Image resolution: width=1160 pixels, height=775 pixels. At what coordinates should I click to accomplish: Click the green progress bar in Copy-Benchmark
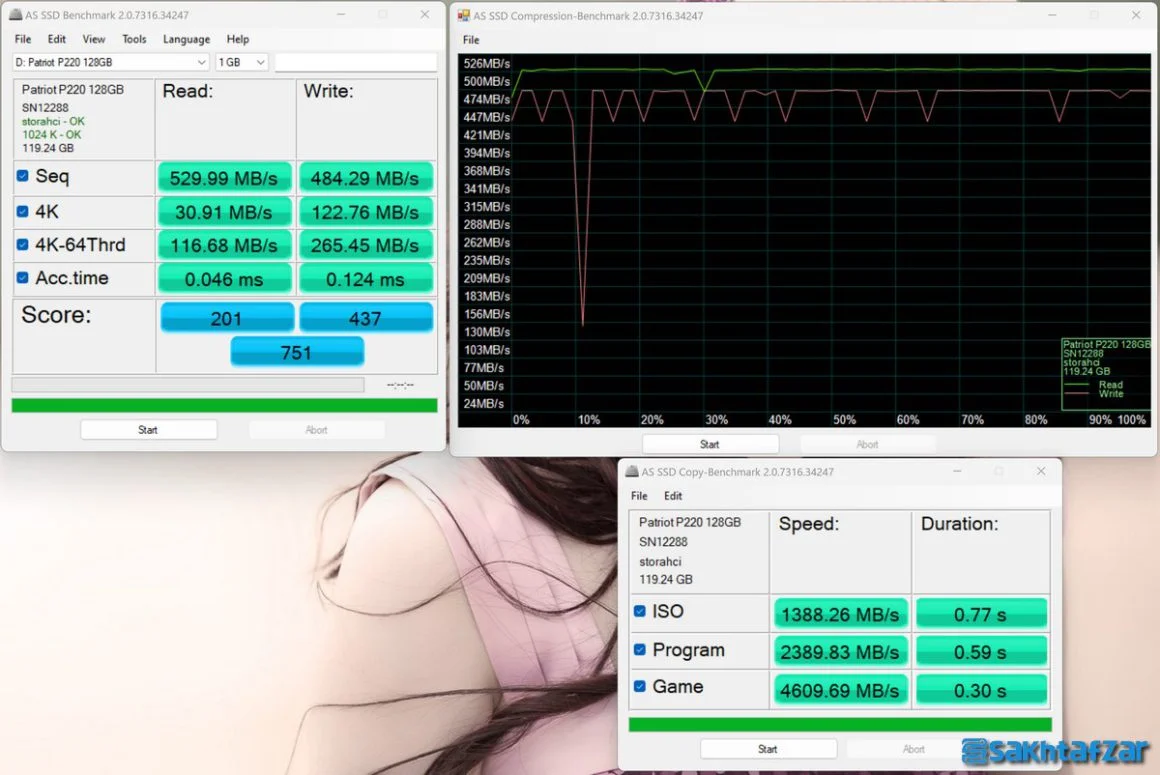point(840,724)
